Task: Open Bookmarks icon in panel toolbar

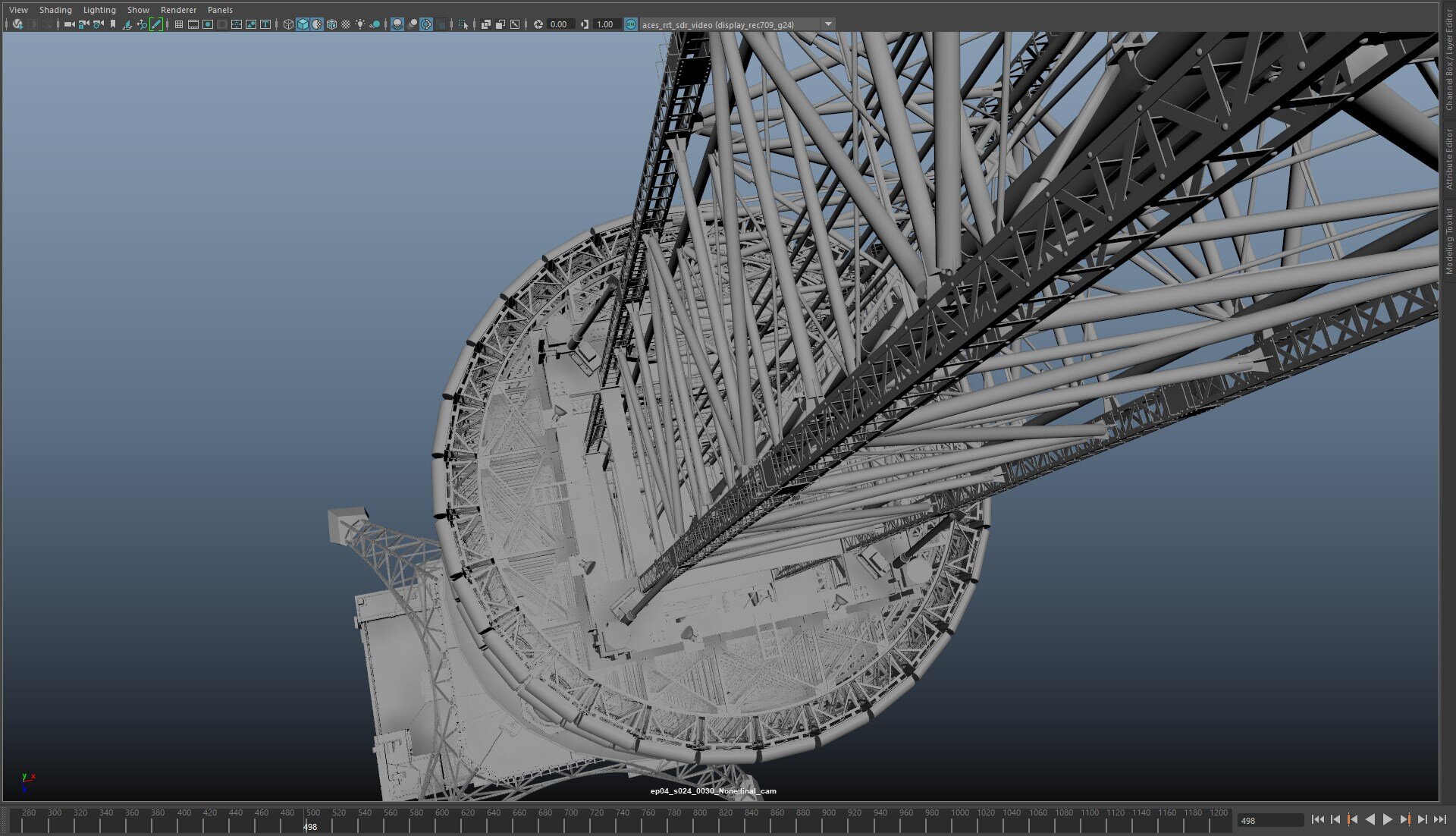Action: coord(113,24)
